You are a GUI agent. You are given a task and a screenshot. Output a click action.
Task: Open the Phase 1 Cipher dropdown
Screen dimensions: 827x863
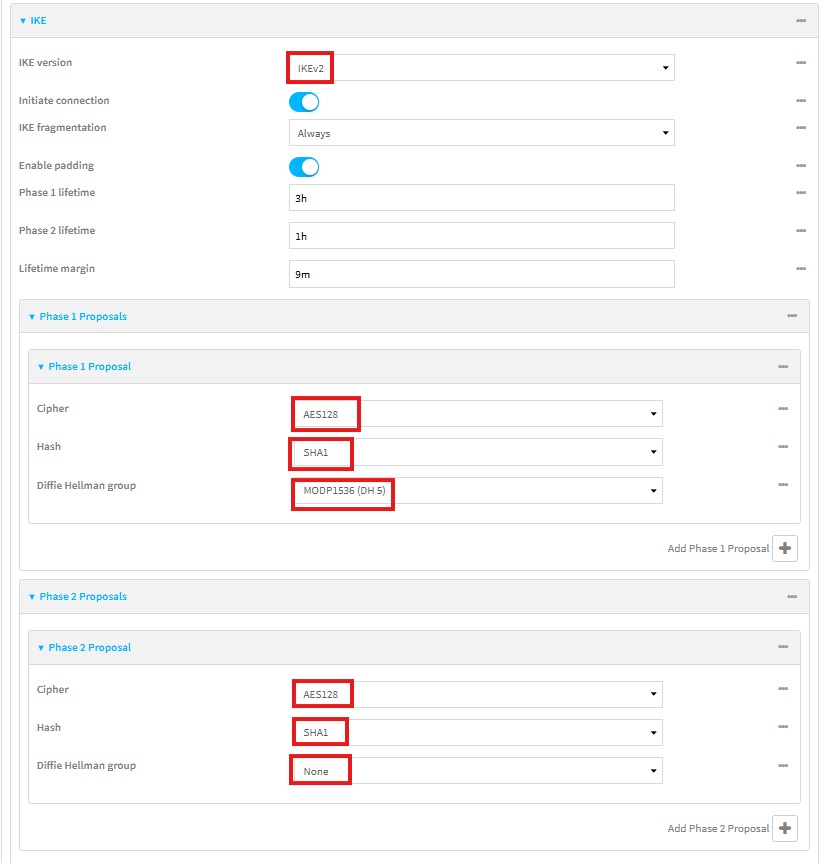pyautogui.click(x=475, y=414)
